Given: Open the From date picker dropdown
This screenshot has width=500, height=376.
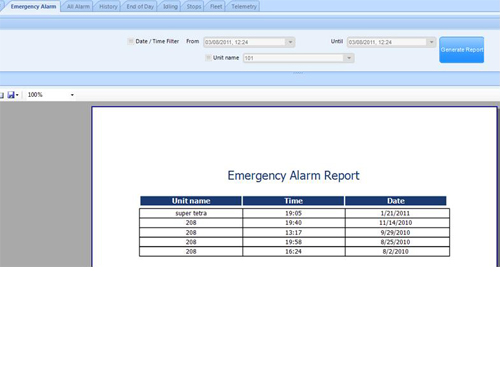Looking at the screenshot, I should 290,42.
